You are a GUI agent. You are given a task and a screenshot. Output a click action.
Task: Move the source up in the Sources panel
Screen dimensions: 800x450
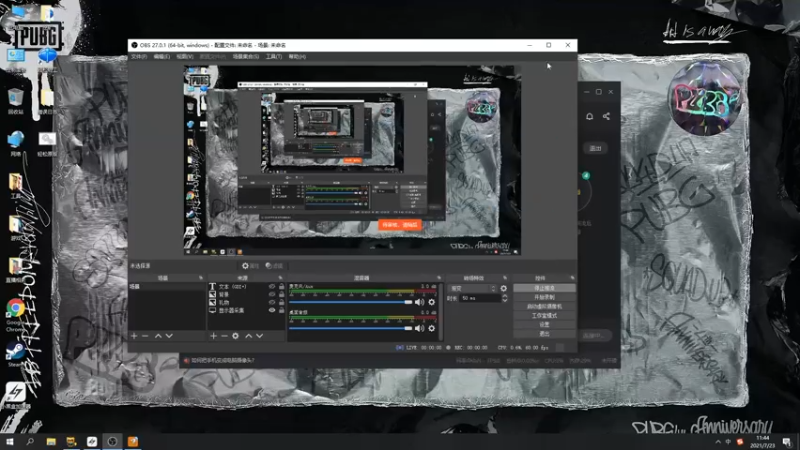click(x=248, y=336)
